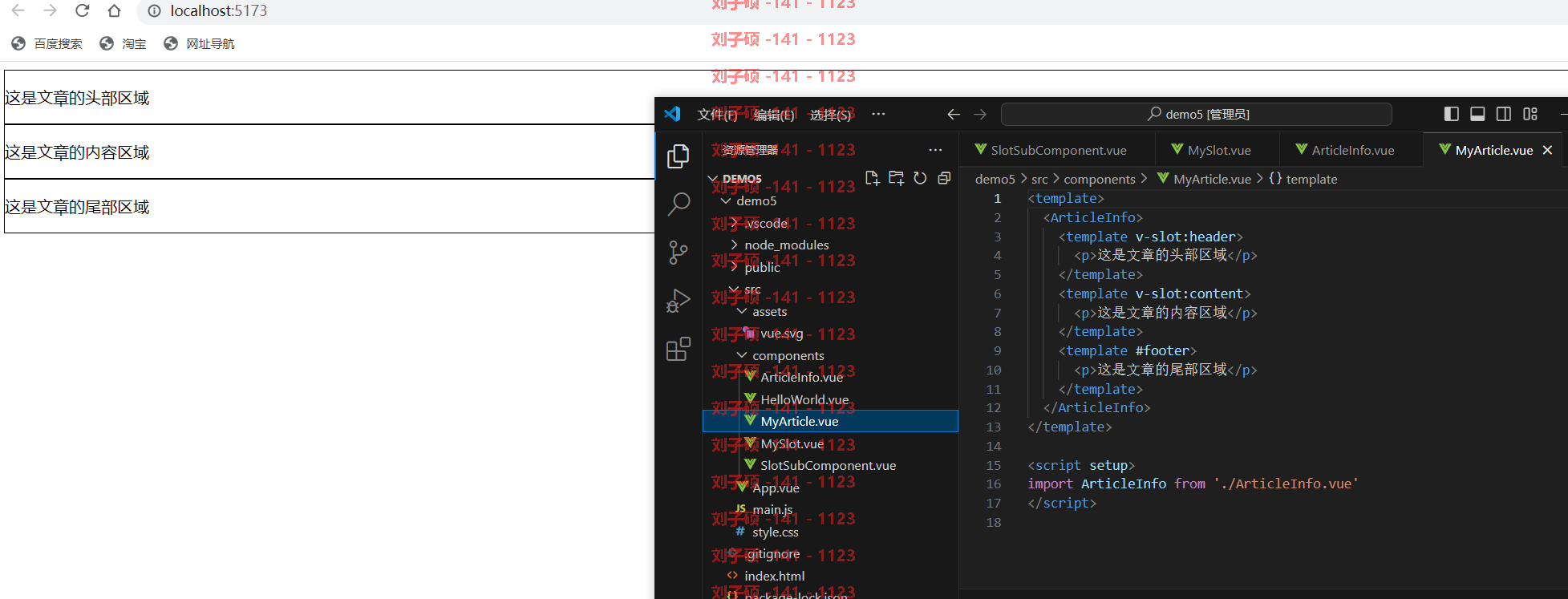Open the demo5 command center search
This screenshot has height=599, width=1568.
pyautogui.click(x=1196, y=114)
